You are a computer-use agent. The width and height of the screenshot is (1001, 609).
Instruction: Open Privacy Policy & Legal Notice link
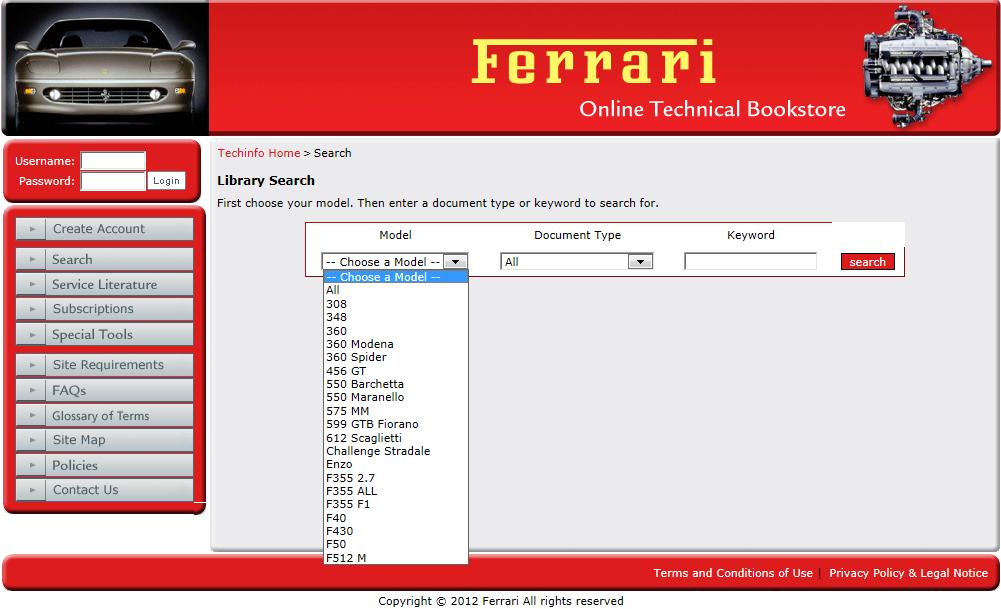(908, 573)
